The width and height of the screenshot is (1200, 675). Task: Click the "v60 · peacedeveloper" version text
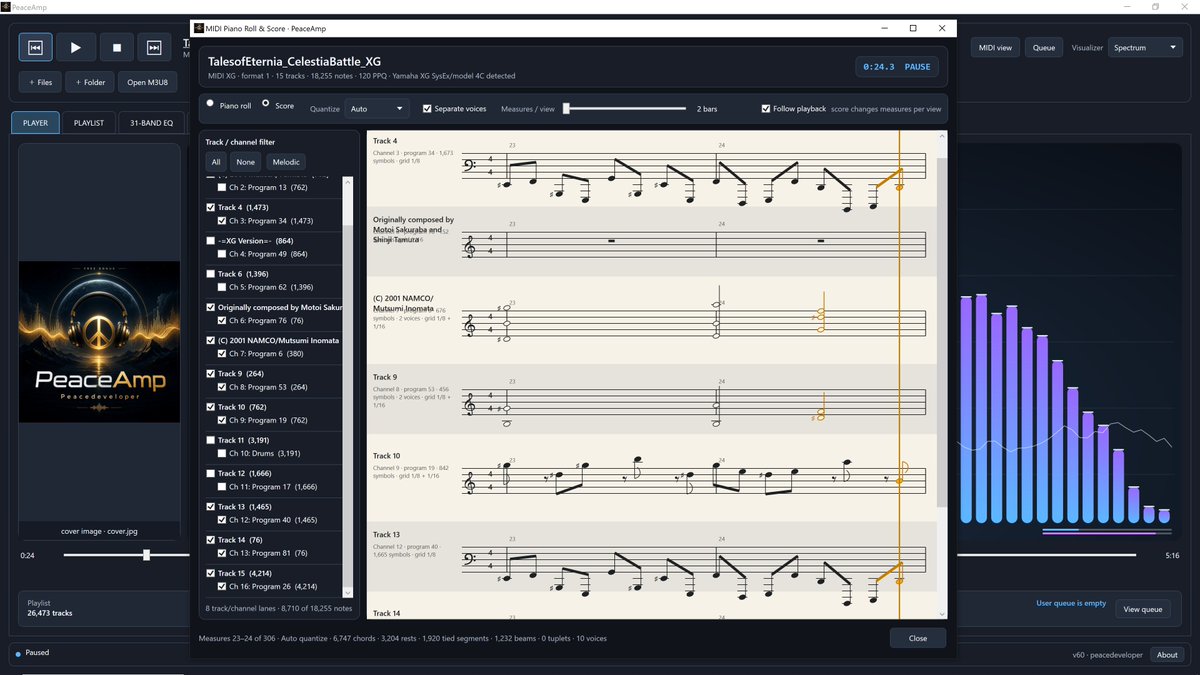point(1108,655)
